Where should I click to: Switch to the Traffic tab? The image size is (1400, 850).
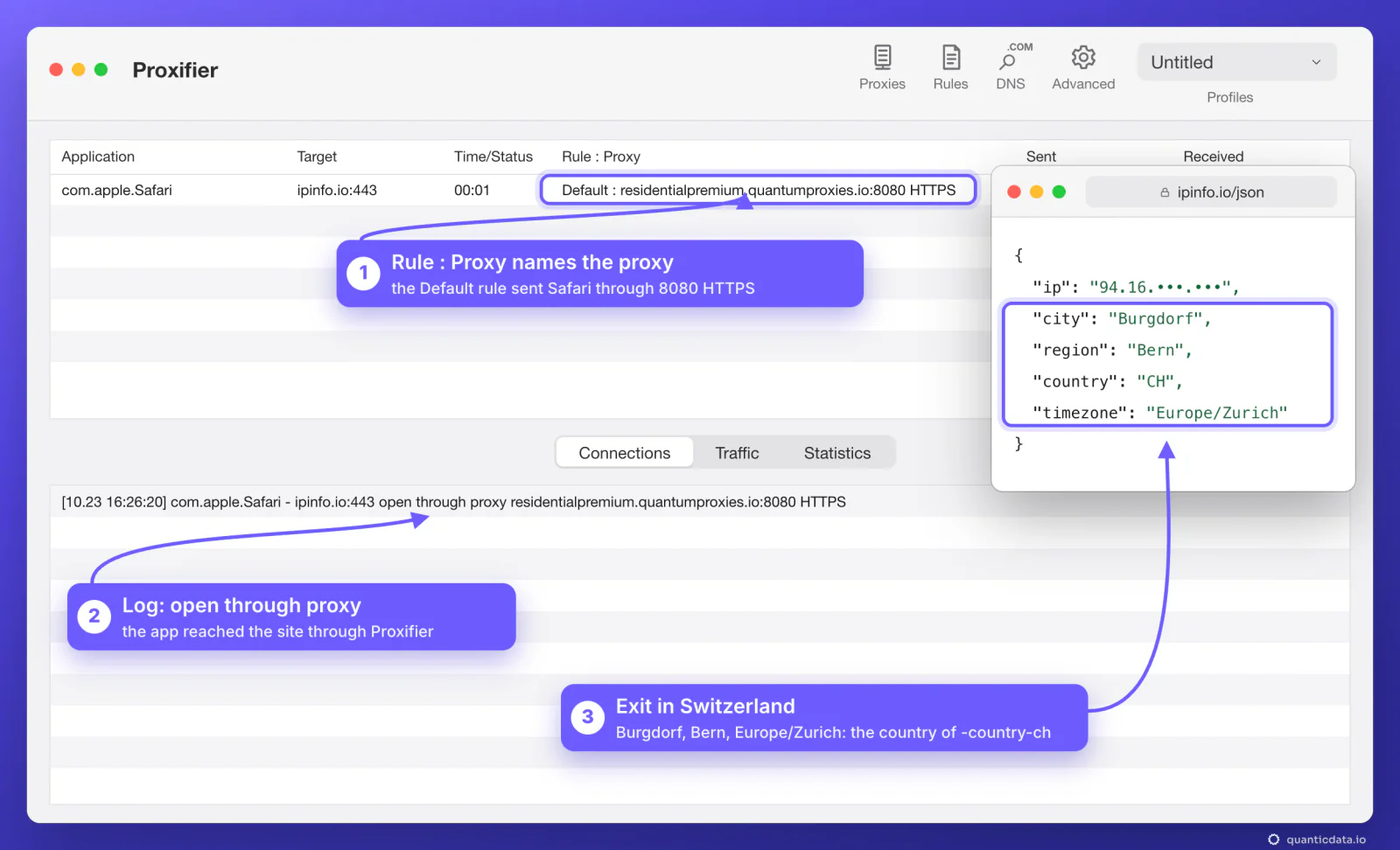tap(737, 453)
